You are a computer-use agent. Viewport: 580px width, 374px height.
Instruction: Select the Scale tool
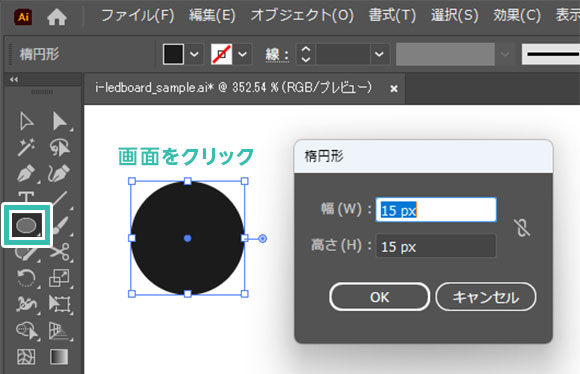59,278
